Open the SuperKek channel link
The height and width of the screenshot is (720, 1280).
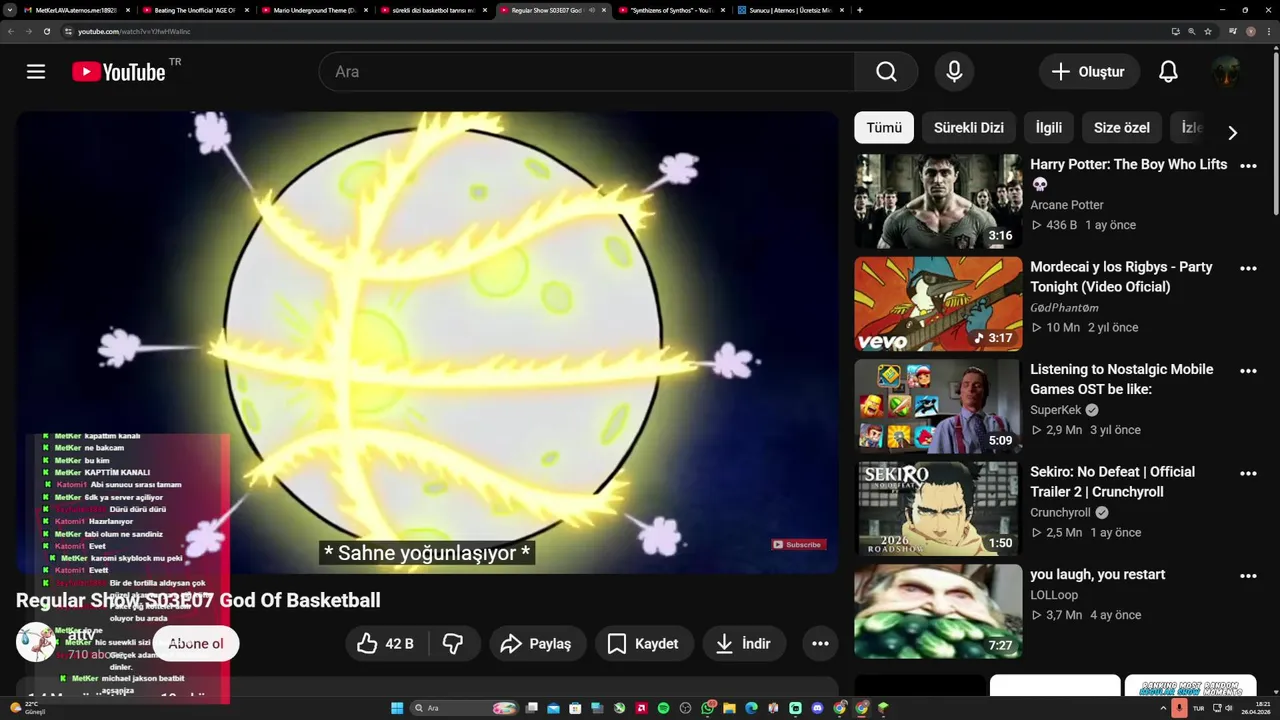pos(1058,410)
